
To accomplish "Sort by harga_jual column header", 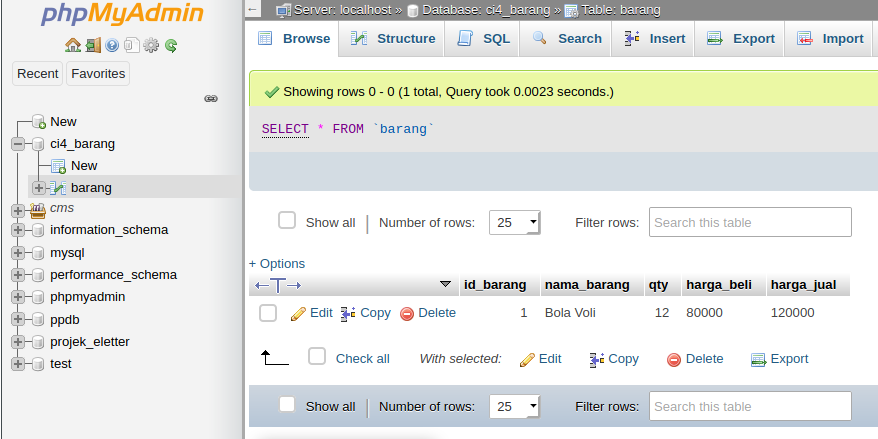I will [x=804, y=285].
